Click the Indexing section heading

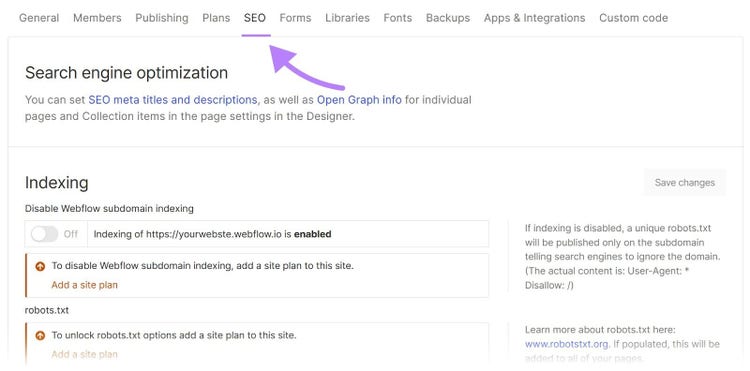click(x=56, y=183)
